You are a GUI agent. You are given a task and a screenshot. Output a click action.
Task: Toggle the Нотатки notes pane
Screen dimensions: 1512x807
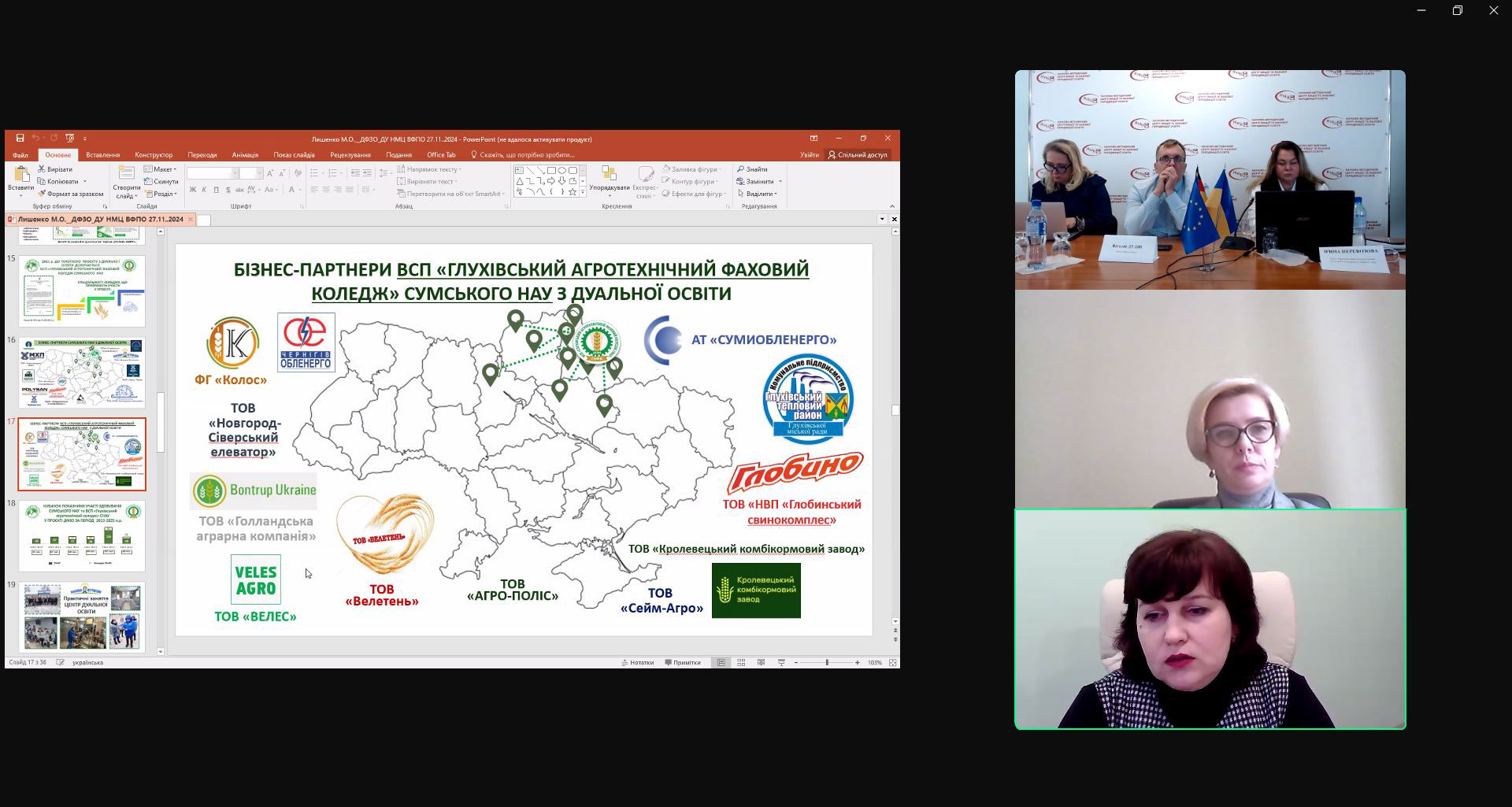pyautogui.click(x=638, y=663)
